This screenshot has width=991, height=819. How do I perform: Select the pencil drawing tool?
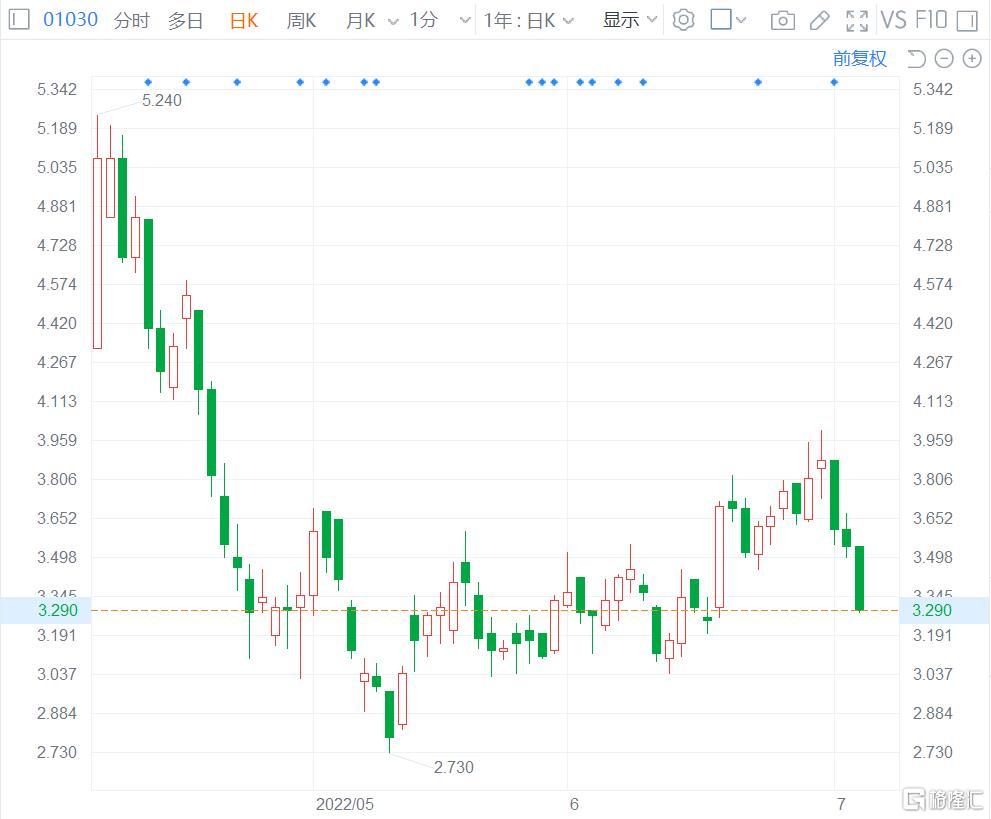click(819, 20)
